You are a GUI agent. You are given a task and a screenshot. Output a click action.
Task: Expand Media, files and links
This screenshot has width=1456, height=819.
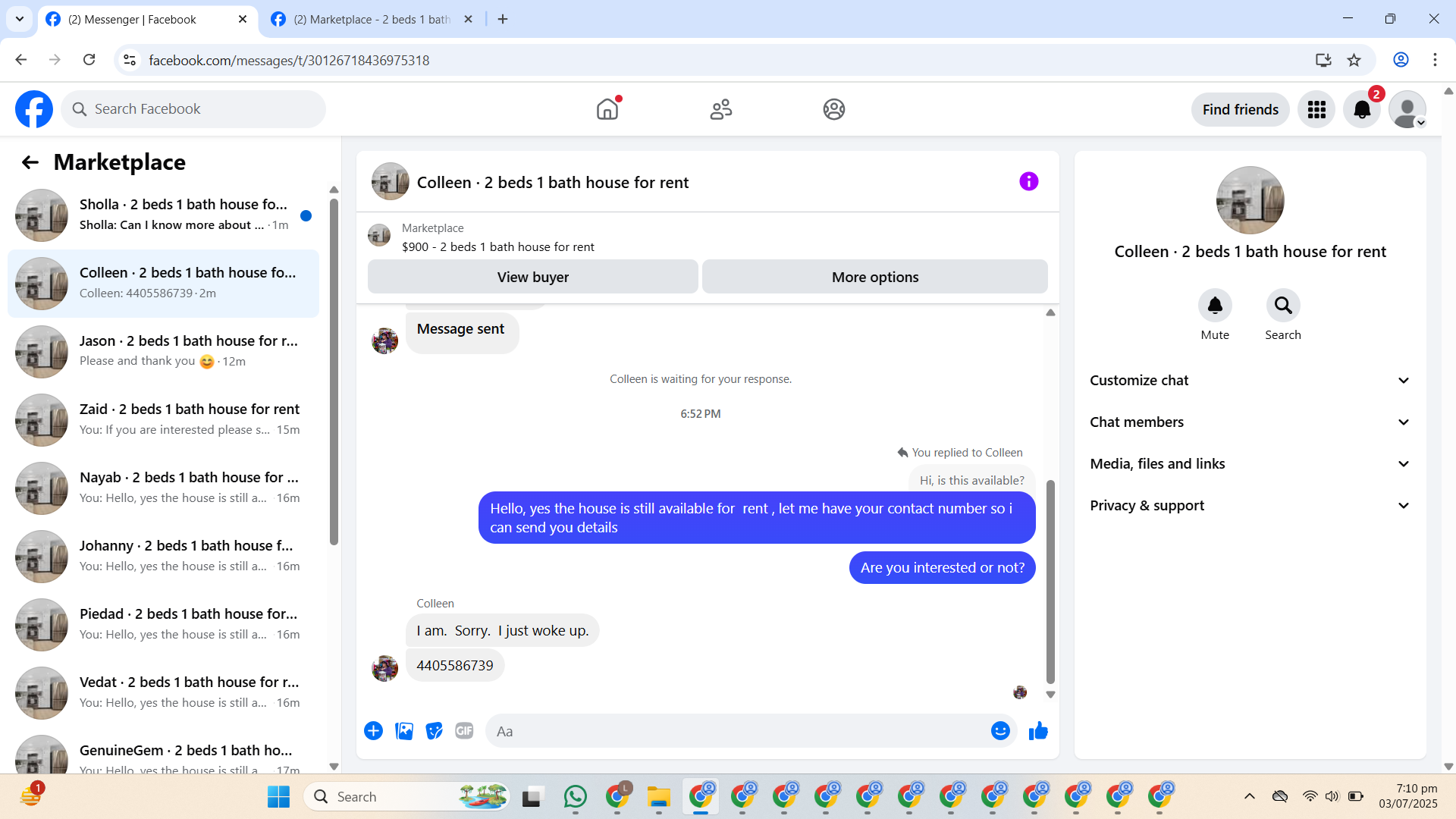[x=1250, y=464]
